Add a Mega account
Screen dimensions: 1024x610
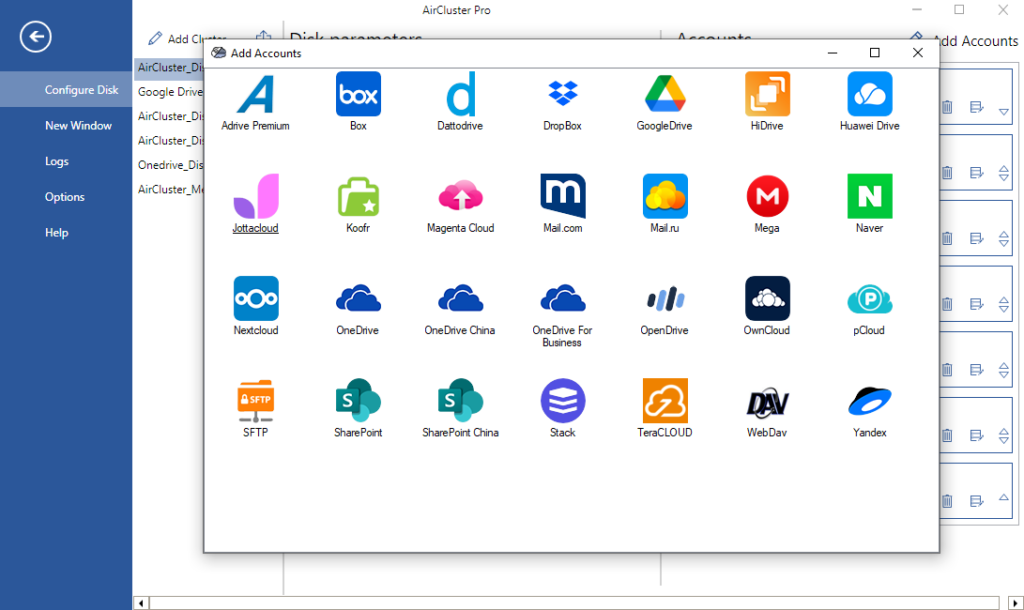coord(767,197)
